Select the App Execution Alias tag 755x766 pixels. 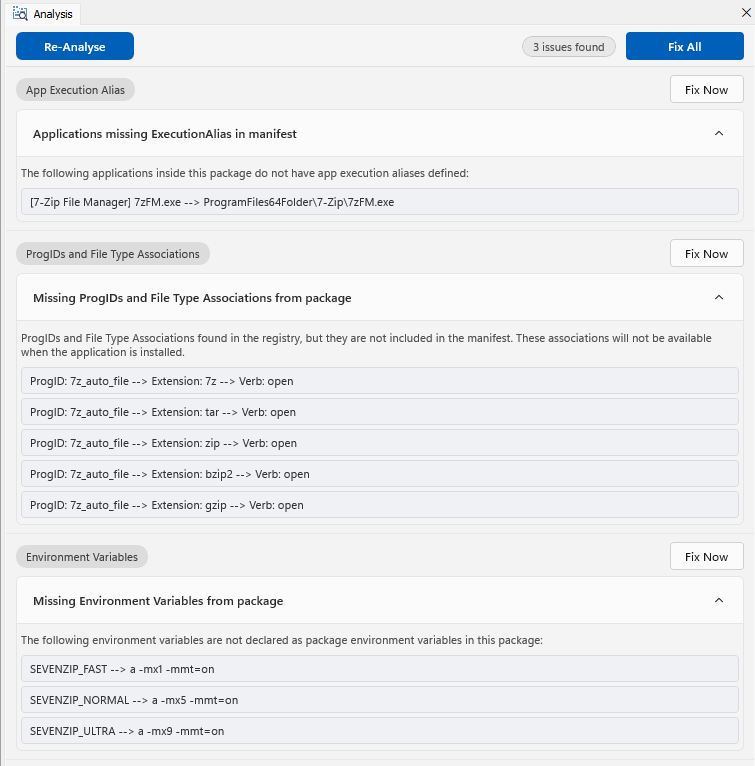point(75,90)
